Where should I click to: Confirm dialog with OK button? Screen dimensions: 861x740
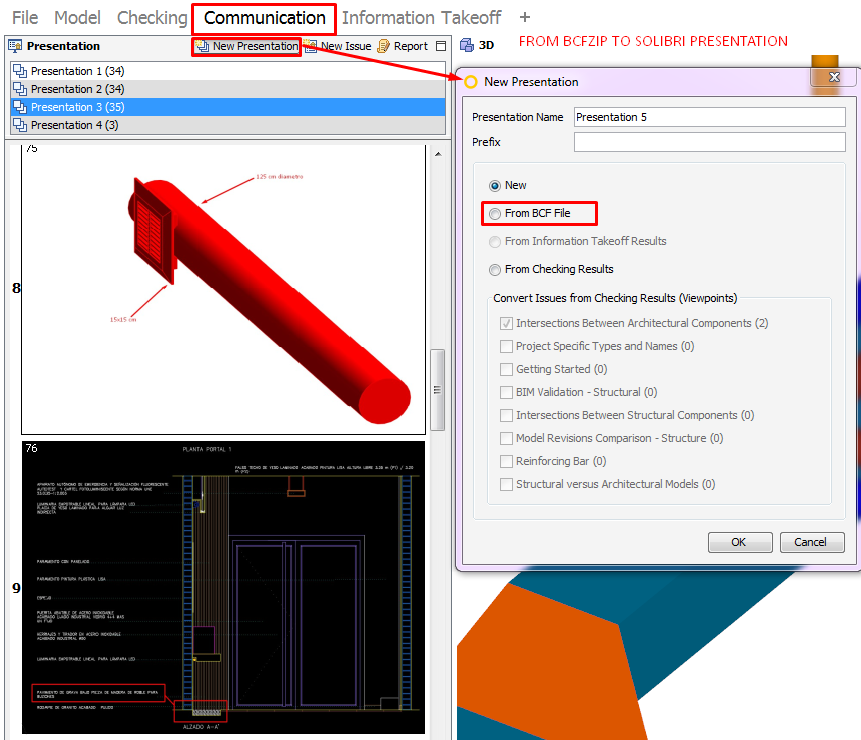click(740, 542)
